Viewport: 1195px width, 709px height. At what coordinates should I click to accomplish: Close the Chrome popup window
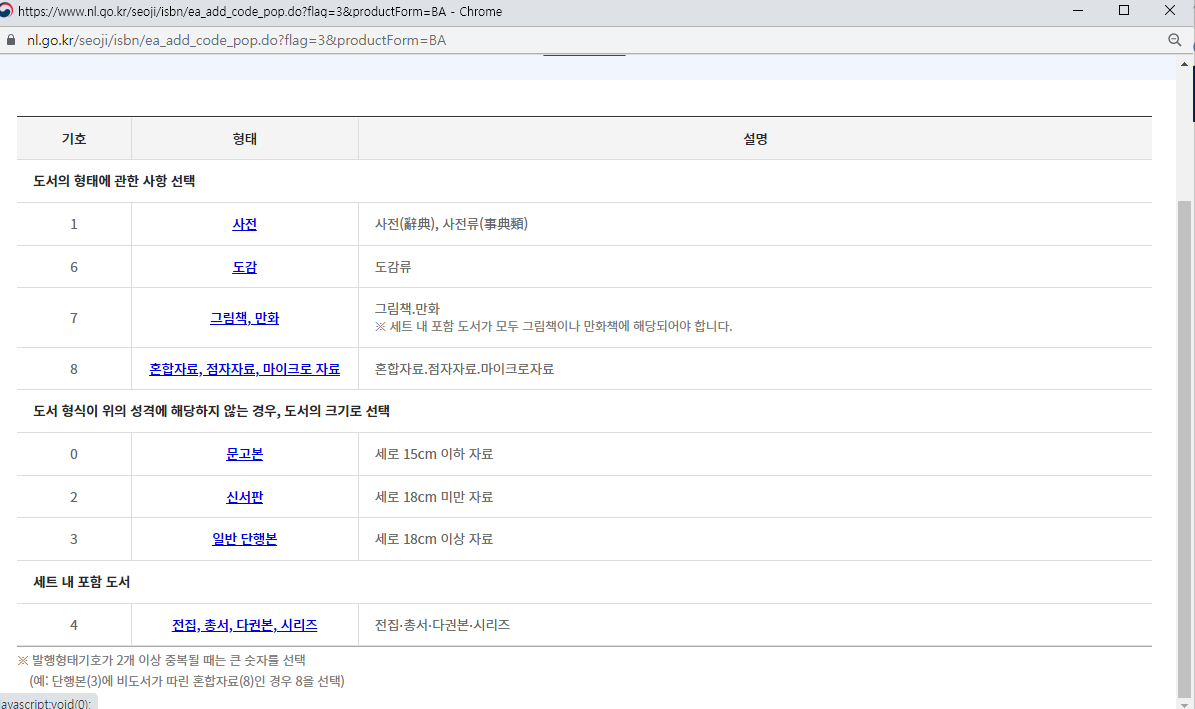pos(1170,11)
